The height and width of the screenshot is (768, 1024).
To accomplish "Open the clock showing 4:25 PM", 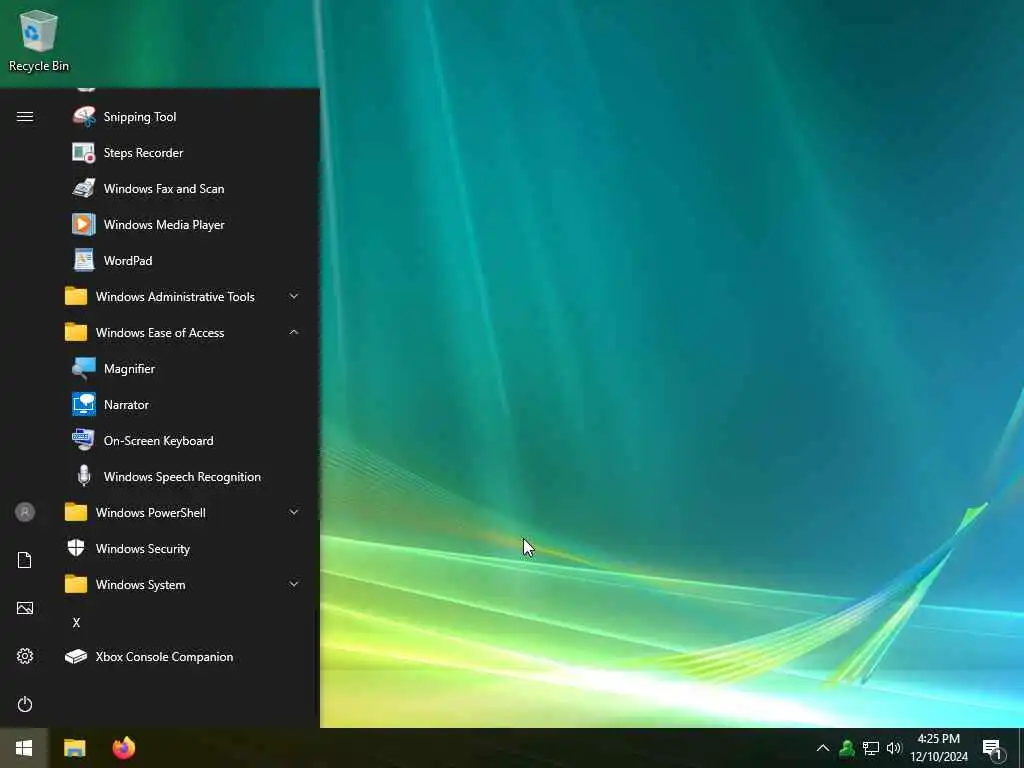I will 939,748.
